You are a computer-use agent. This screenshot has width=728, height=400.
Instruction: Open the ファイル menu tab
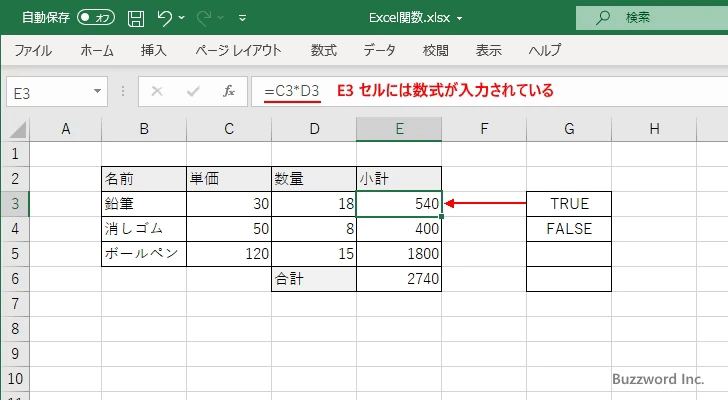32,50
